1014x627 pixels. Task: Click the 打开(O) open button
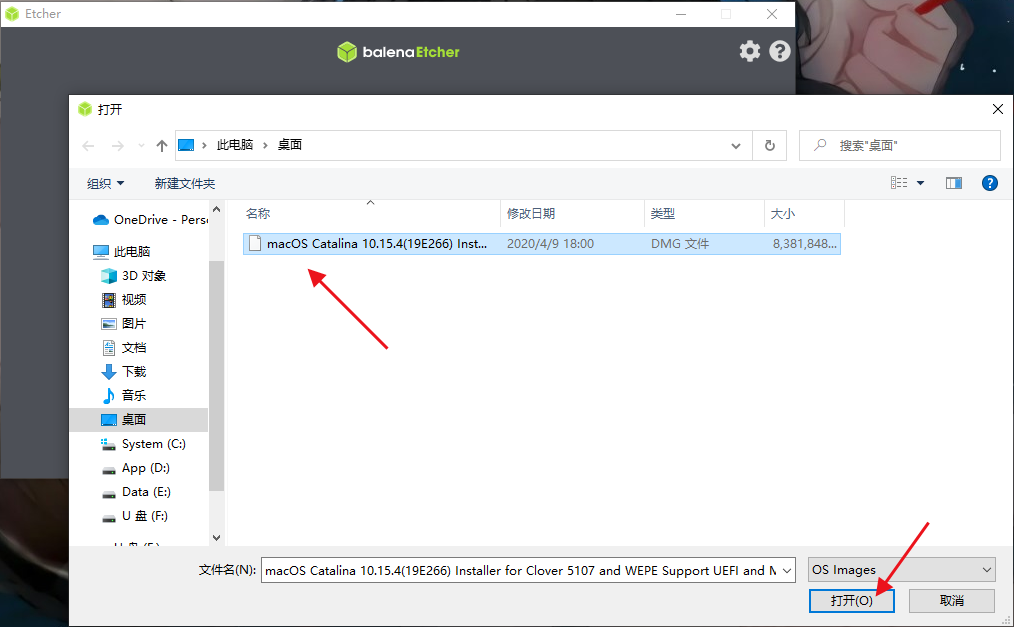[x=851, y=600]
